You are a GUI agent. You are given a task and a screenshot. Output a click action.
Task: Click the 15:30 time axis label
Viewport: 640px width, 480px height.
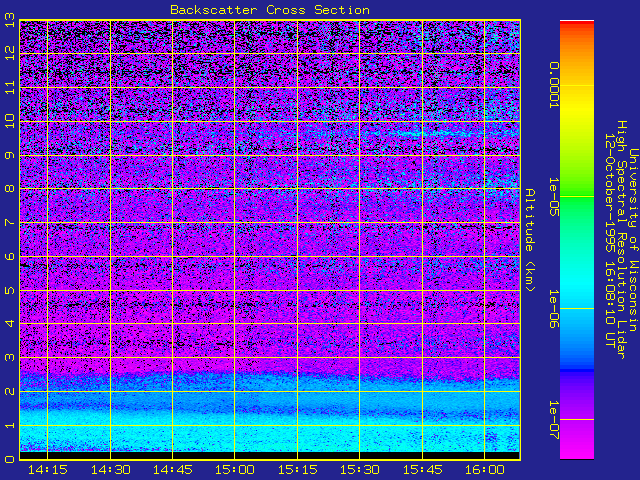click(360, 470)
